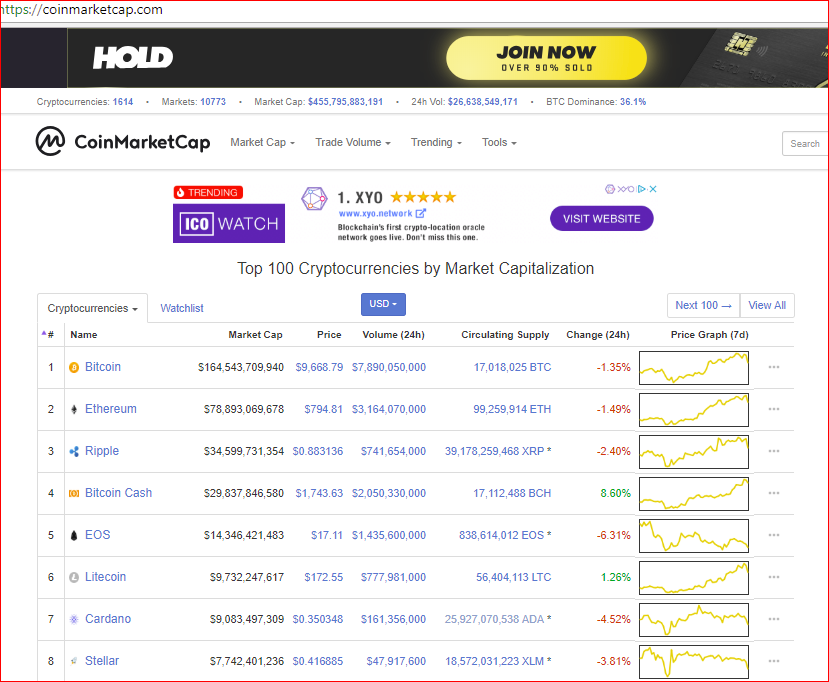829x682 pixels.
Task: Click the XYO network logo icon
Action: [314, 199]
